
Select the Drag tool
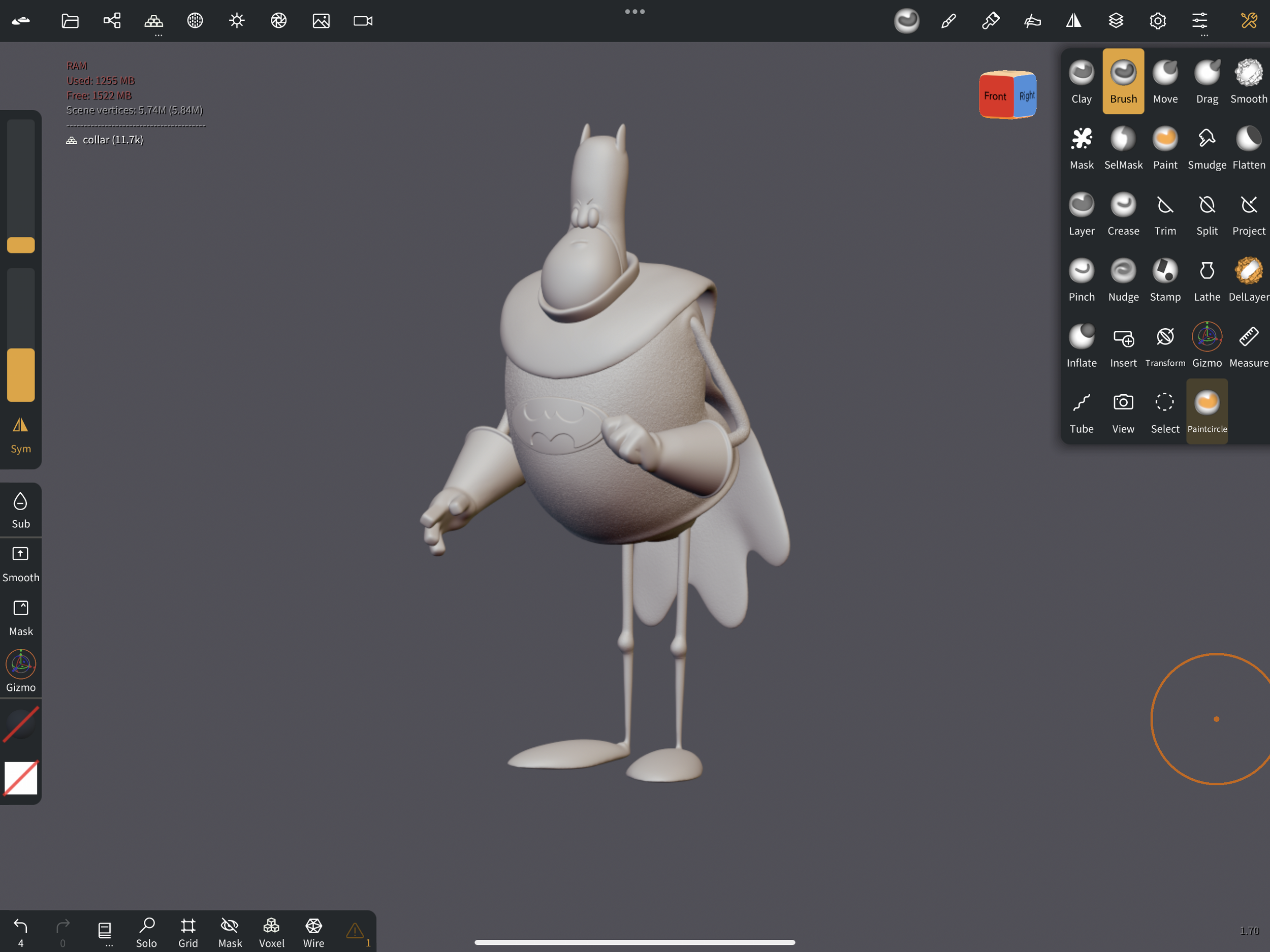(x=1207, y=81)
